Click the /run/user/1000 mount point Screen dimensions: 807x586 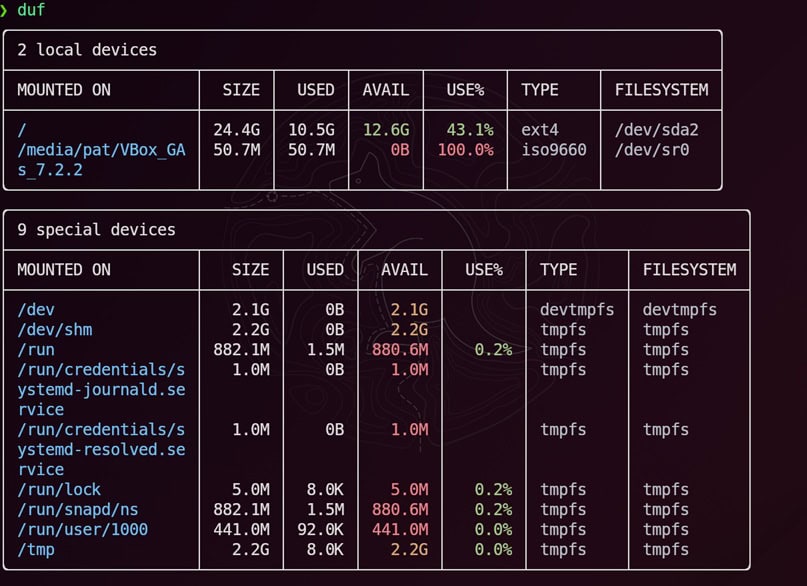pos(82,530)
